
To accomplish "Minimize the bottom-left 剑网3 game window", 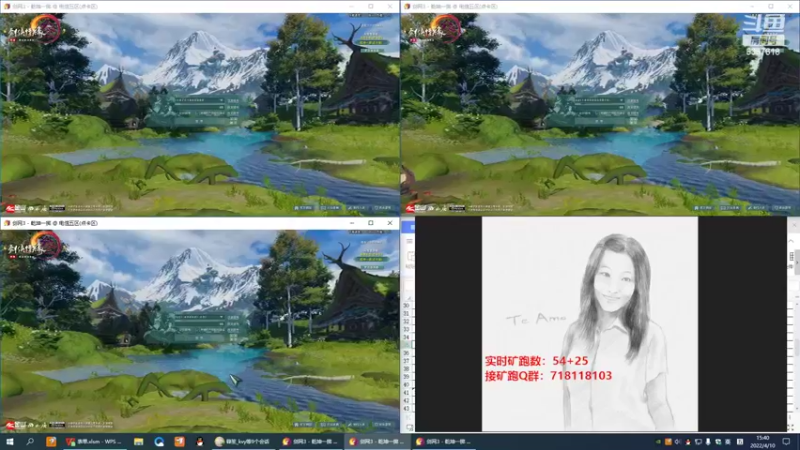I will click(x=352, y=223).
